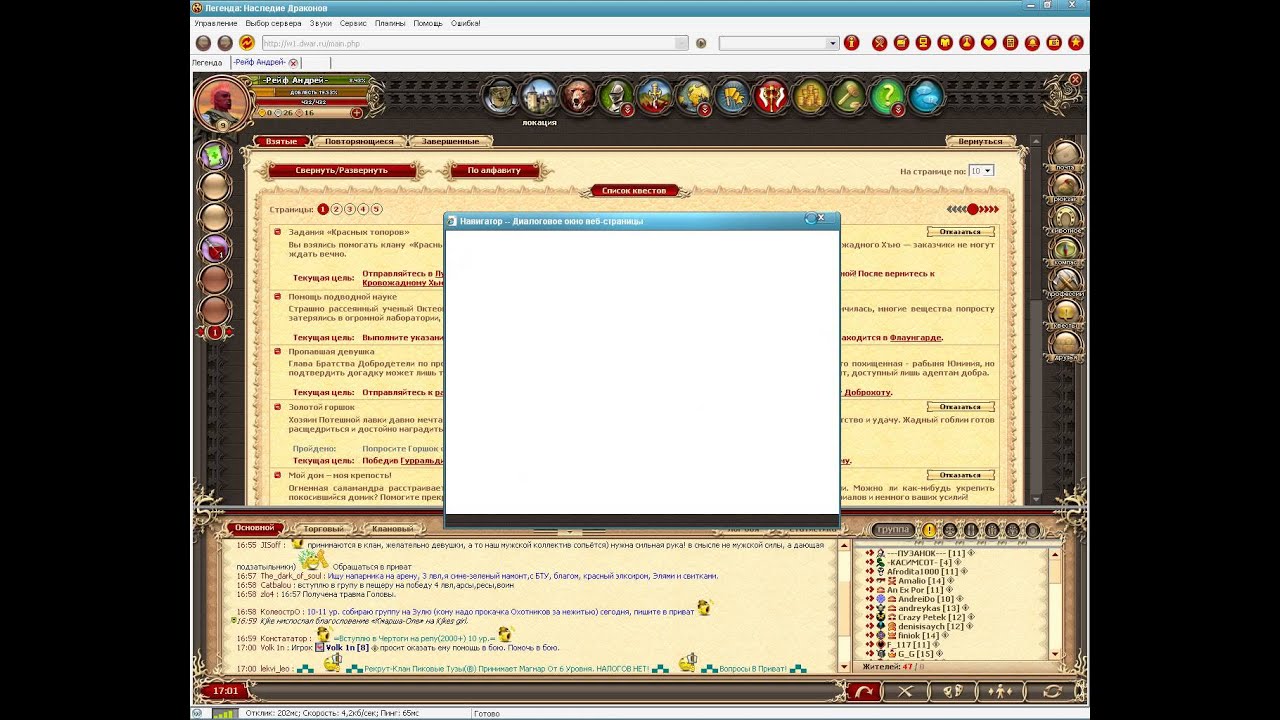
Task: Click the browser back toolbar button
Action: [x=203, y=43]
